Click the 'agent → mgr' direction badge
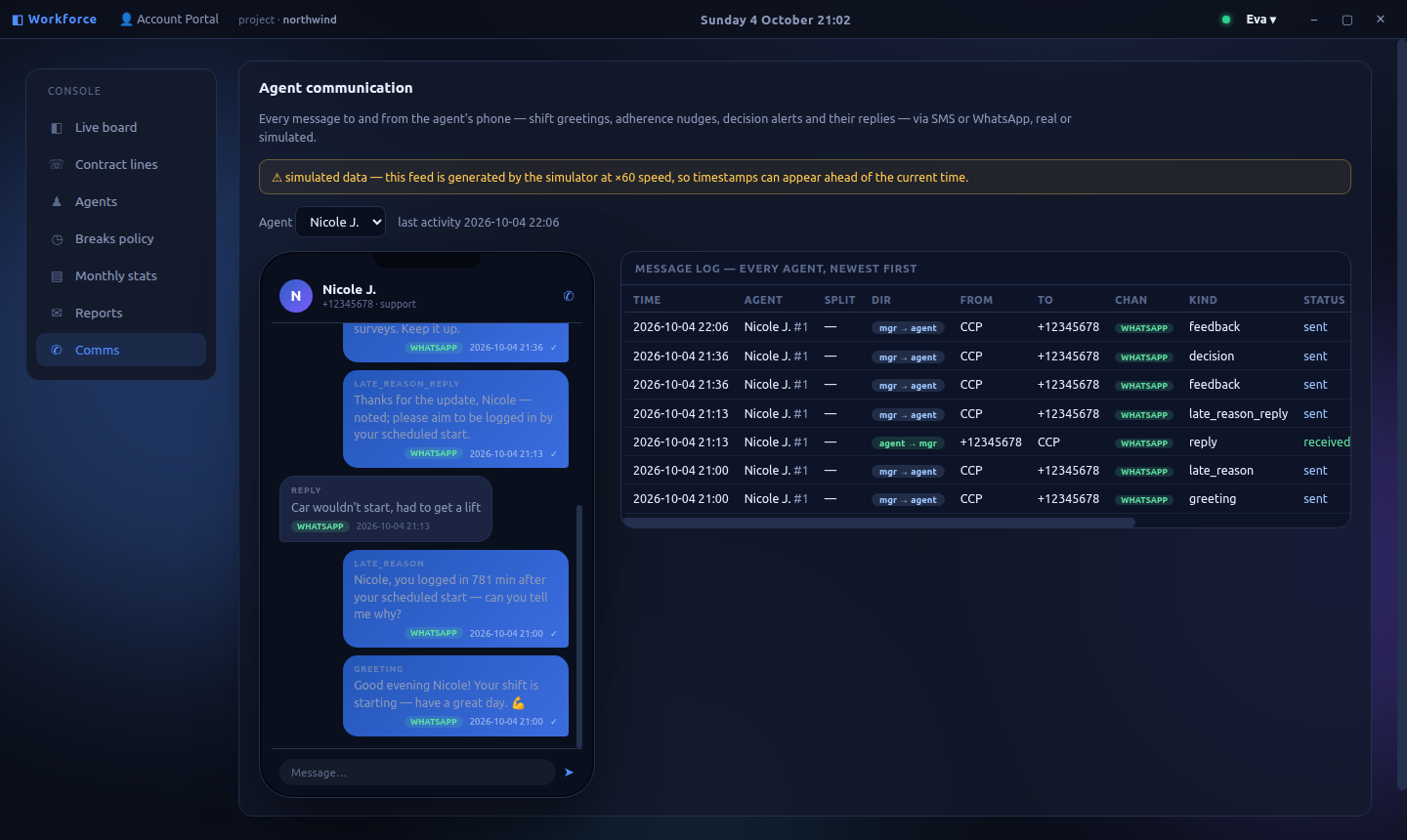The width and height of the screenshot is (1407, 840). [x=908, y=443]
